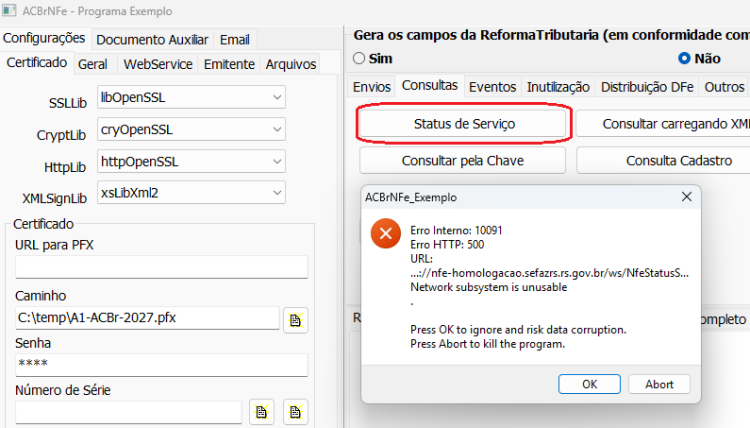Open the Distribuição DFe tab
The image size is (750, 428).
647,87
